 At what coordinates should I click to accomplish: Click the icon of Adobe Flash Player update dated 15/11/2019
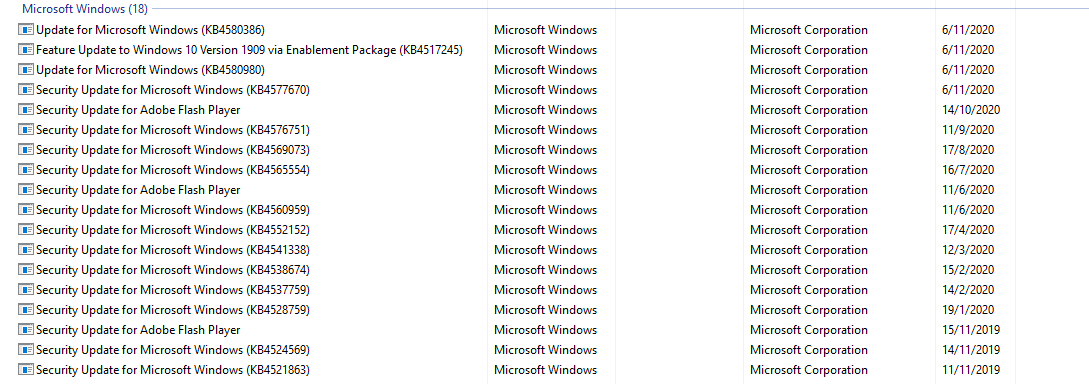(x=26, y=330)
